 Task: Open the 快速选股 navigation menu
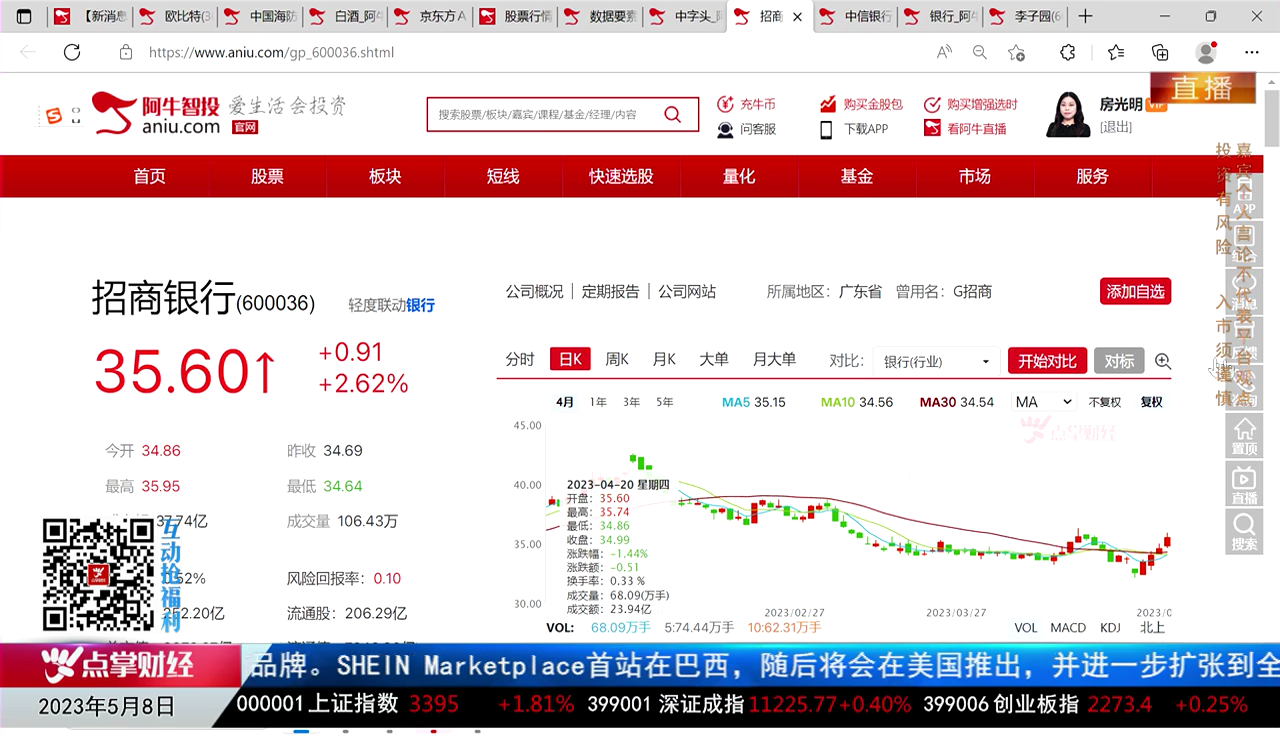pyautogui.click(x=621, y=176)
